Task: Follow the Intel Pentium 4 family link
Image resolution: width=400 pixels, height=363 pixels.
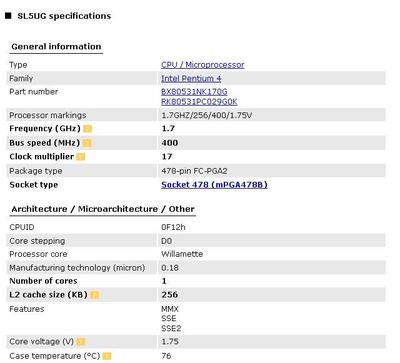Action: coord(191,78)
